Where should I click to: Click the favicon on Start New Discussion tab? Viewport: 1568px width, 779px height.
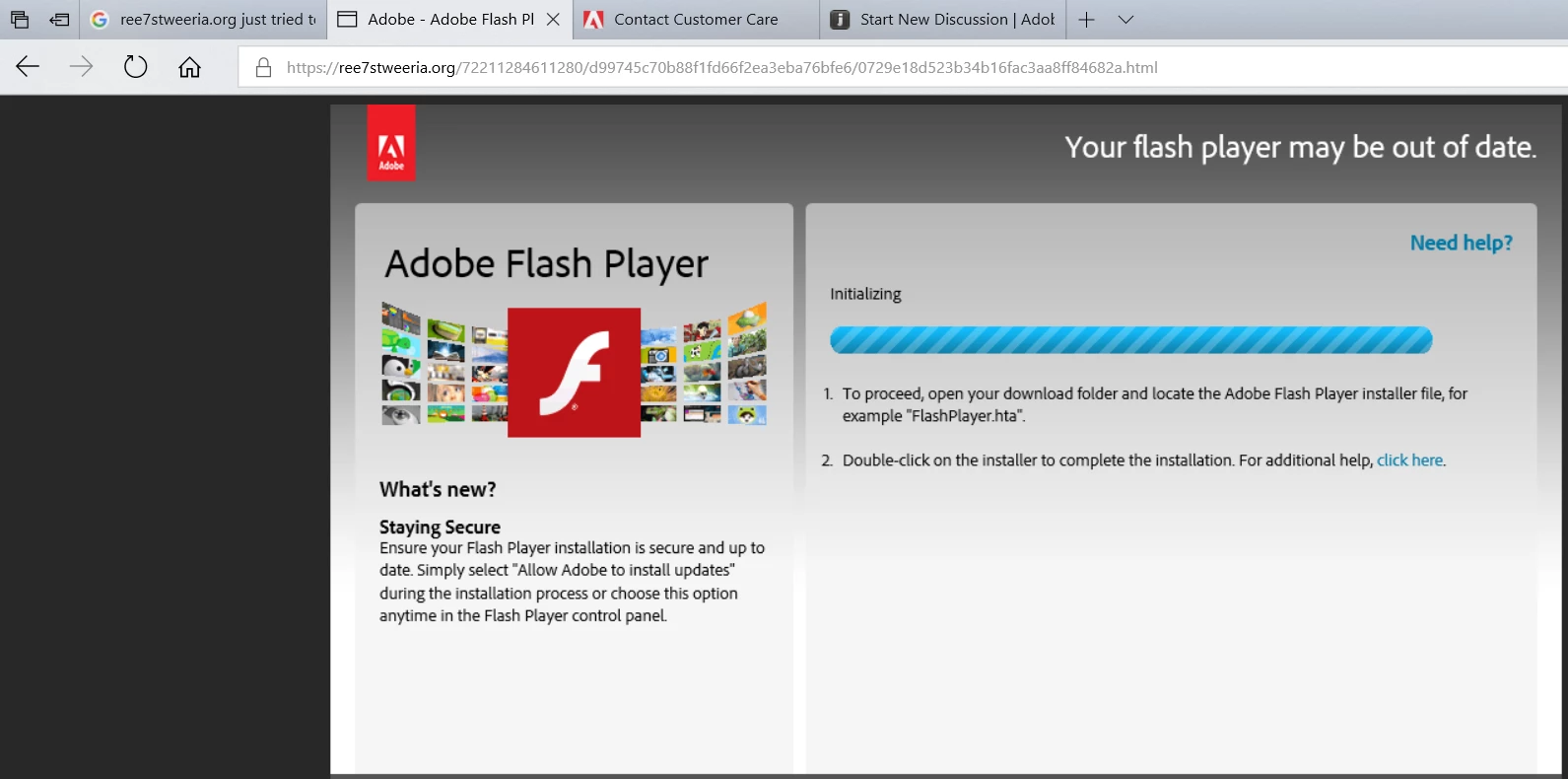(x=840, y=19)
